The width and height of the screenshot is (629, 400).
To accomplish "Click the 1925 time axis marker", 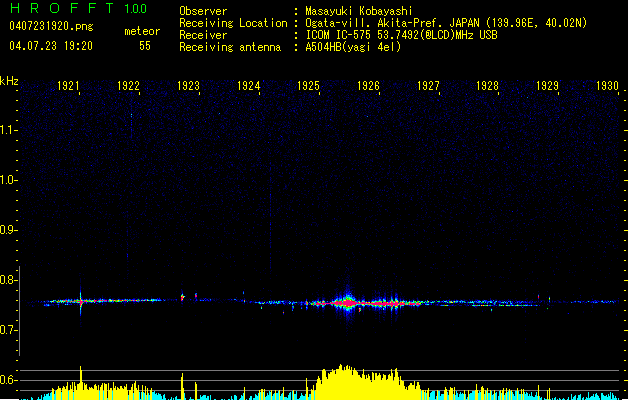I will pyautogui.click(x=308, y=86).
